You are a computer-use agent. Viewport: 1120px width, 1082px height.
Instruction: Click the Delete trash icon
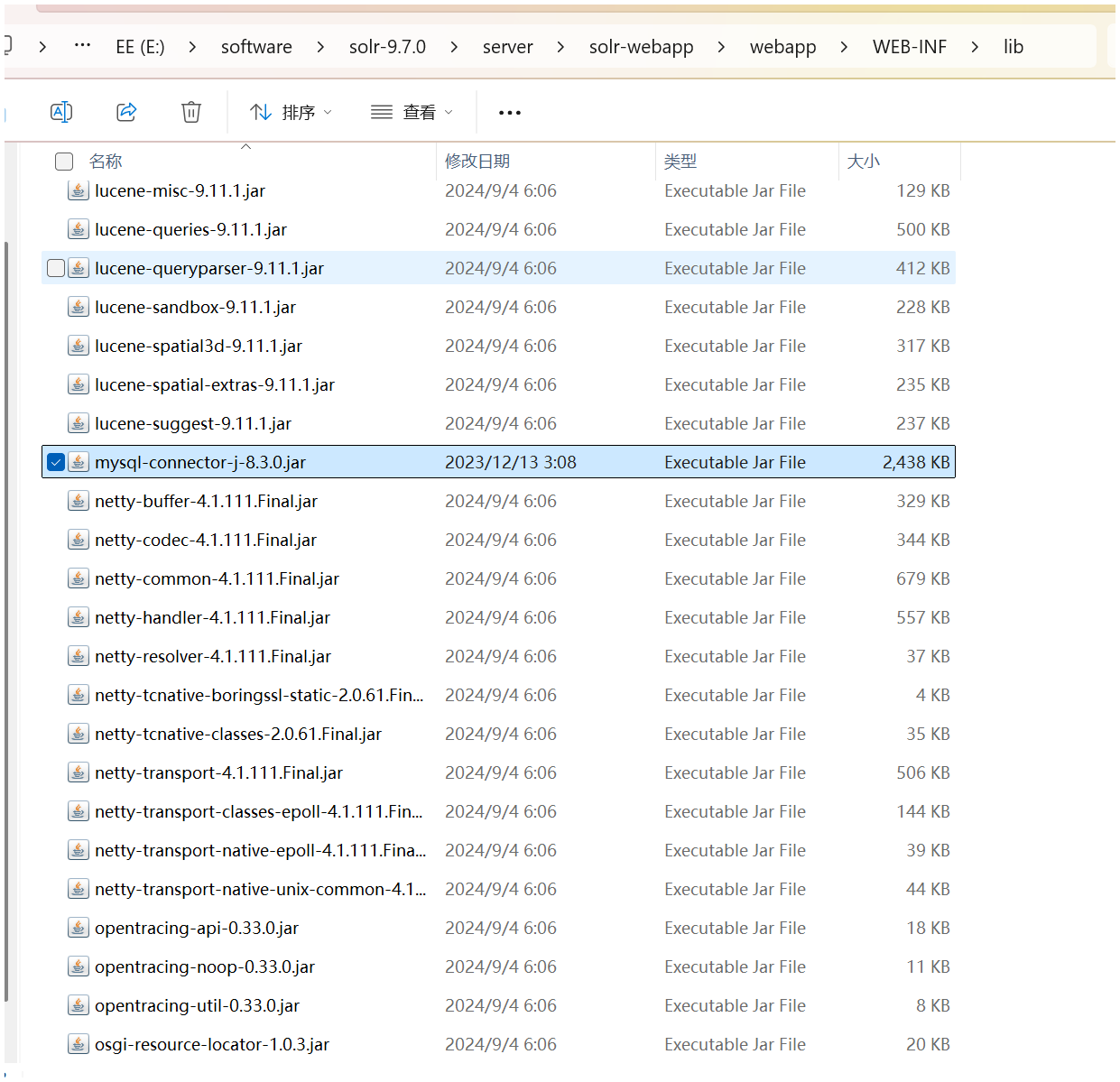(x=191, y=112)
